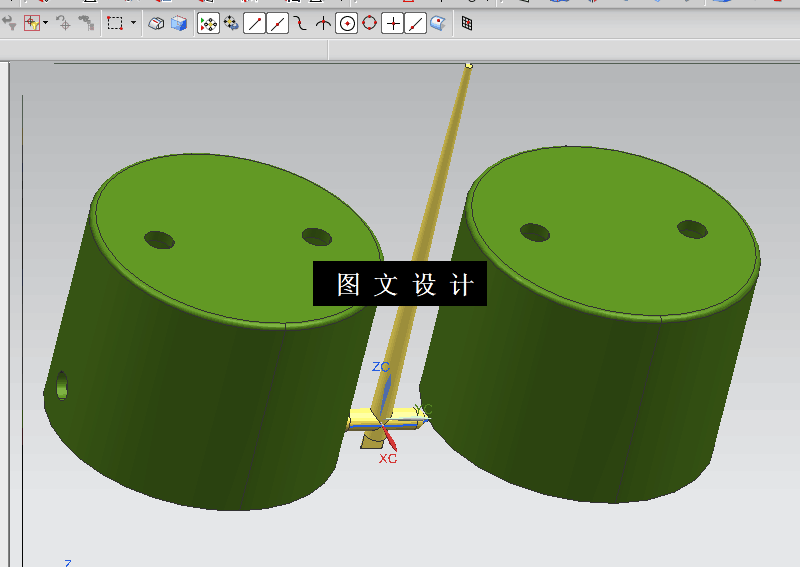Viewport: 800px width, 567px height.
Task: Toggle Arc Center snap
Action: pyautogui.click(x=346, y=23)
